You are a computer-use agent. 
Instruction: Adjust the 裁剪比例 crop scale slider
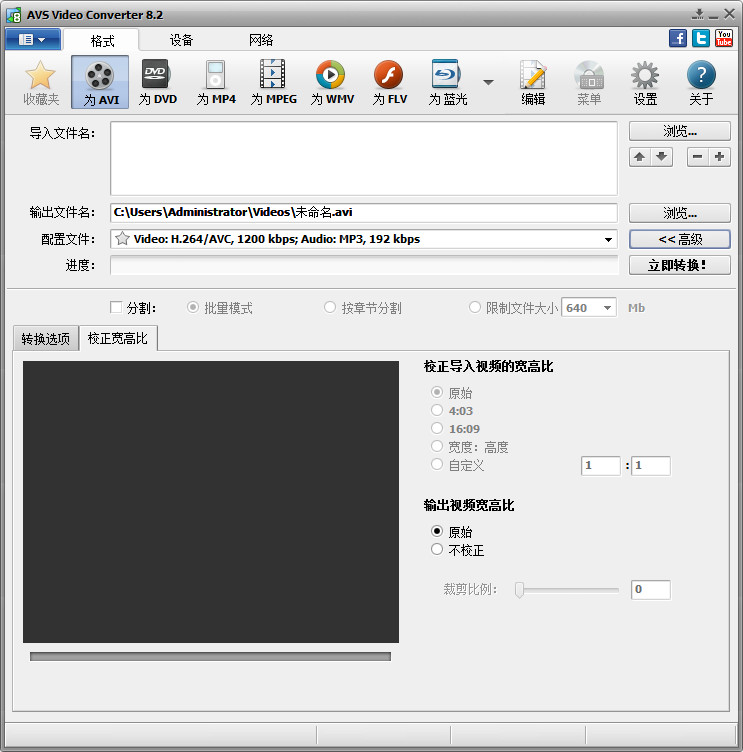click(519, 589)
